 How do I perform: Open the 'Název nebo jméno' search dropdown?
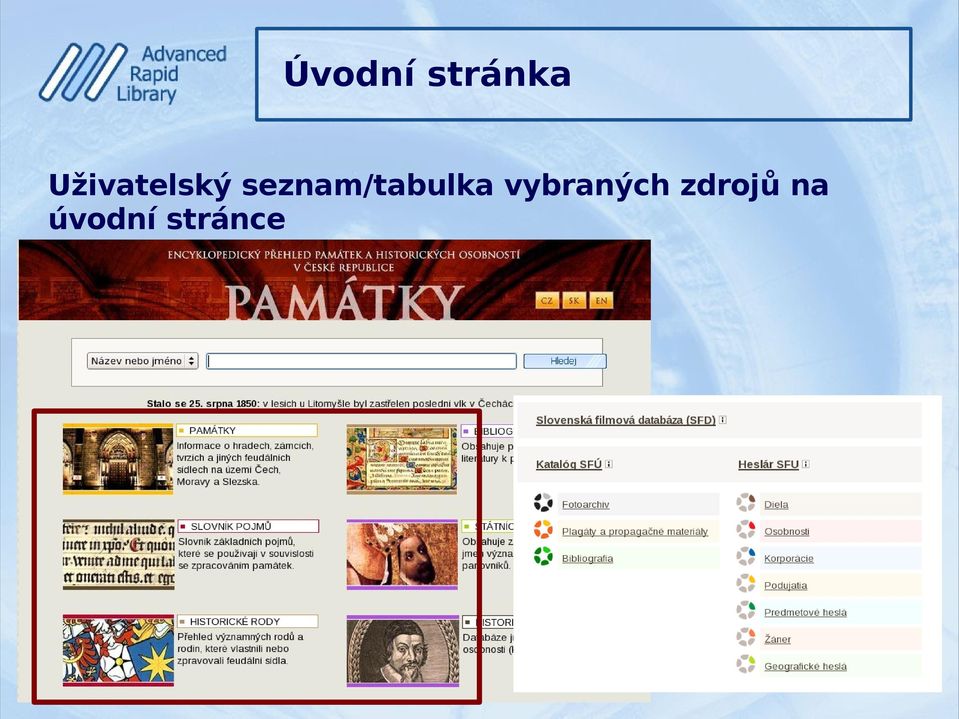click(143, 361)
